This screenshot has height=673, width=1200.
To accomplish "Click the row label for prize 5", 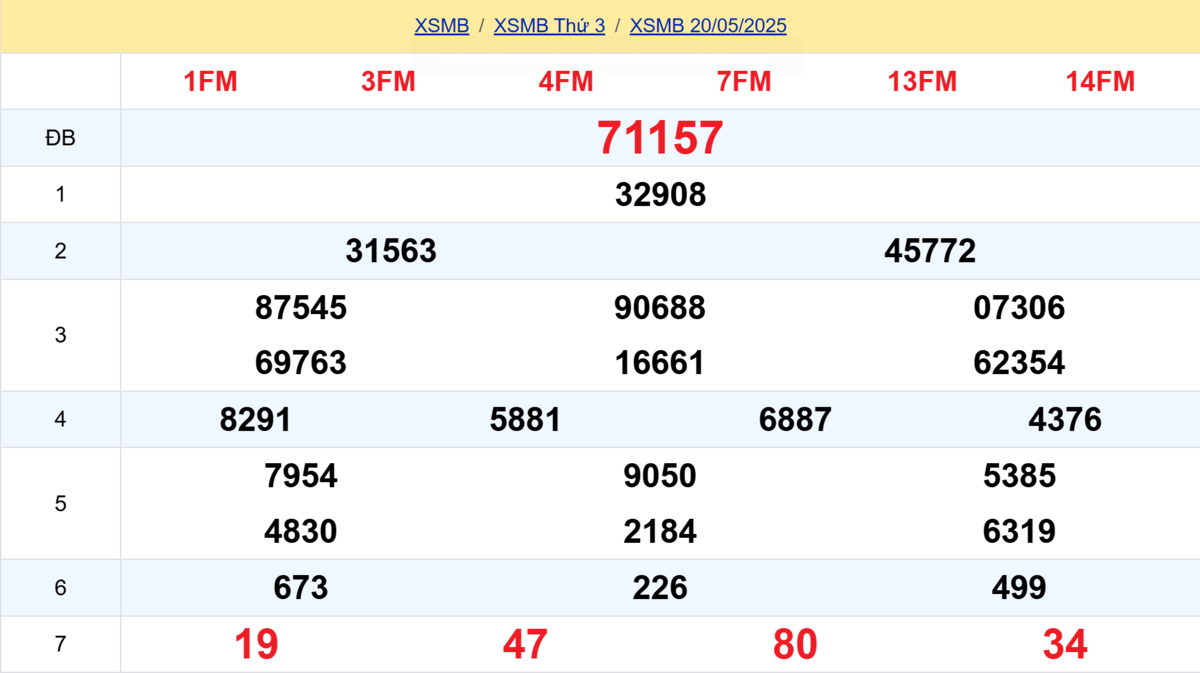I will [x=60, y=504].
